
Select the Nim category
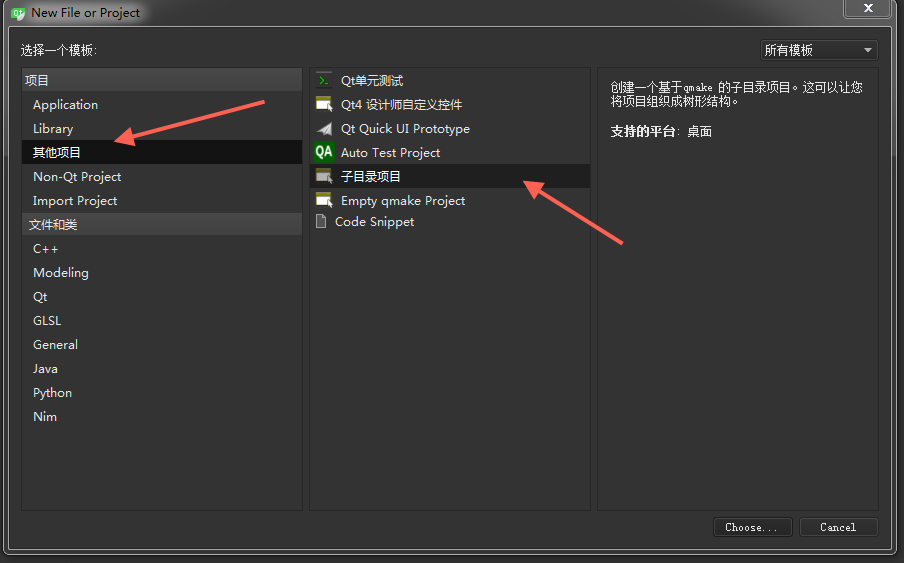pos(162,417)
